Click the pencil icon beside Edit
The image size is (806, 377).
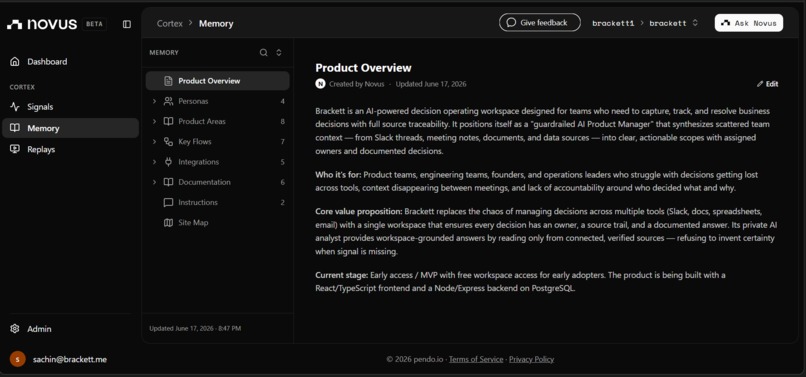click(x=760, y=84)
